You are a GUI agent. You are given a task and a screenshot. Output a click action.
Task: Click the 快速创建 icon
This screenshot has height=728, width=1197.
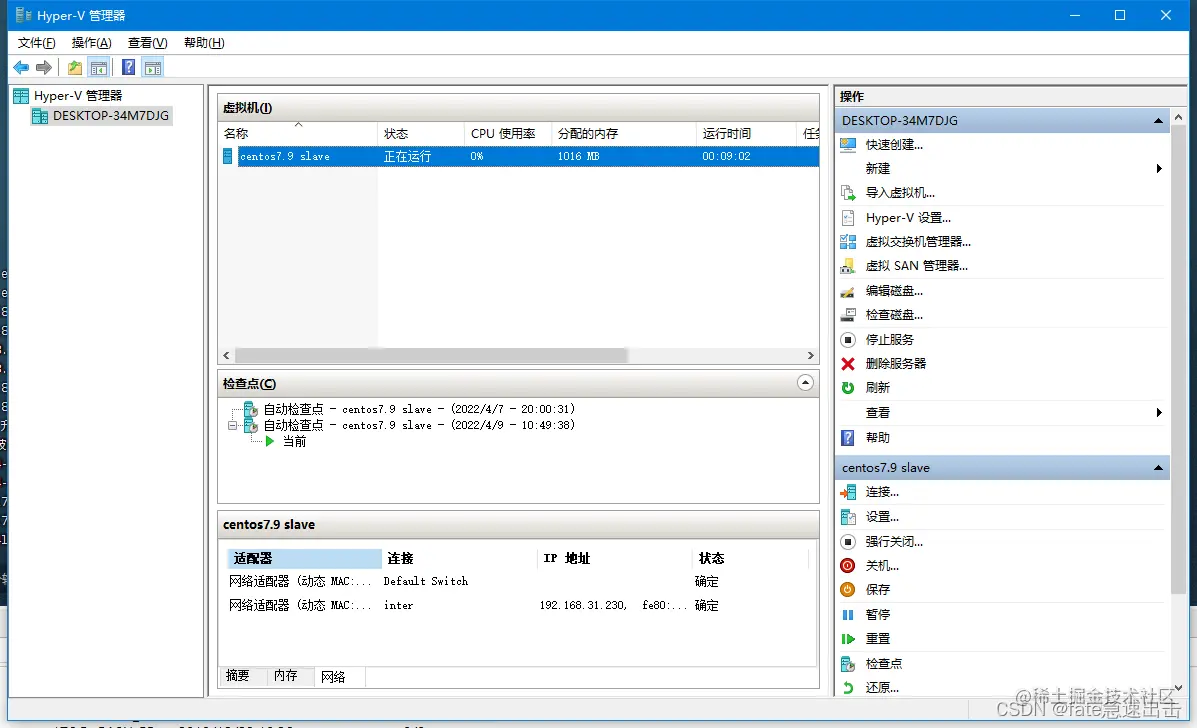coord(848,144)
